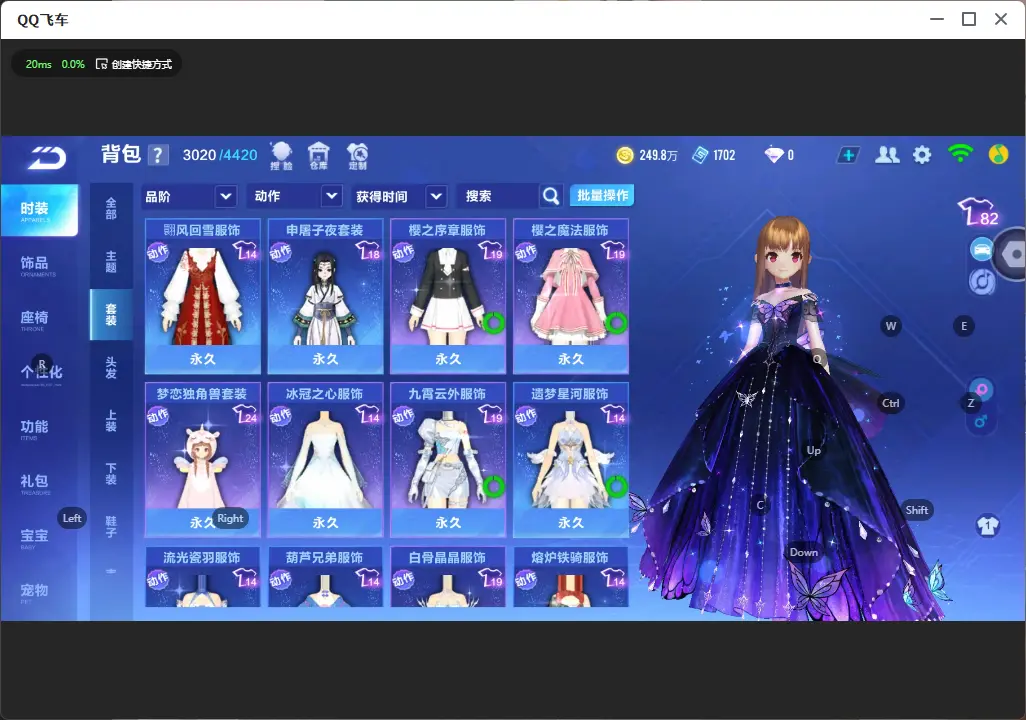Click the blue ticket currency icon
Image resolution: width=1026 pixels, height=720 pixels.
[700, 155]
